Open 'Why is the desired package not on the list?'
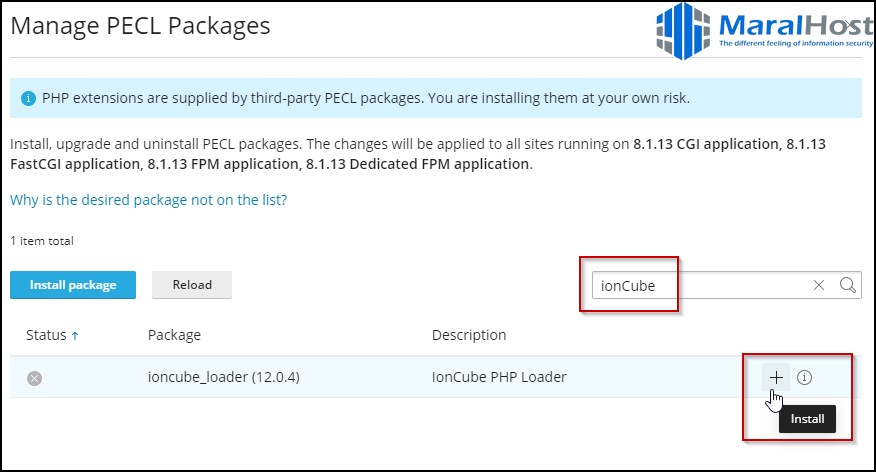Screen dimensions: 876x472 [x=148, y=200]
